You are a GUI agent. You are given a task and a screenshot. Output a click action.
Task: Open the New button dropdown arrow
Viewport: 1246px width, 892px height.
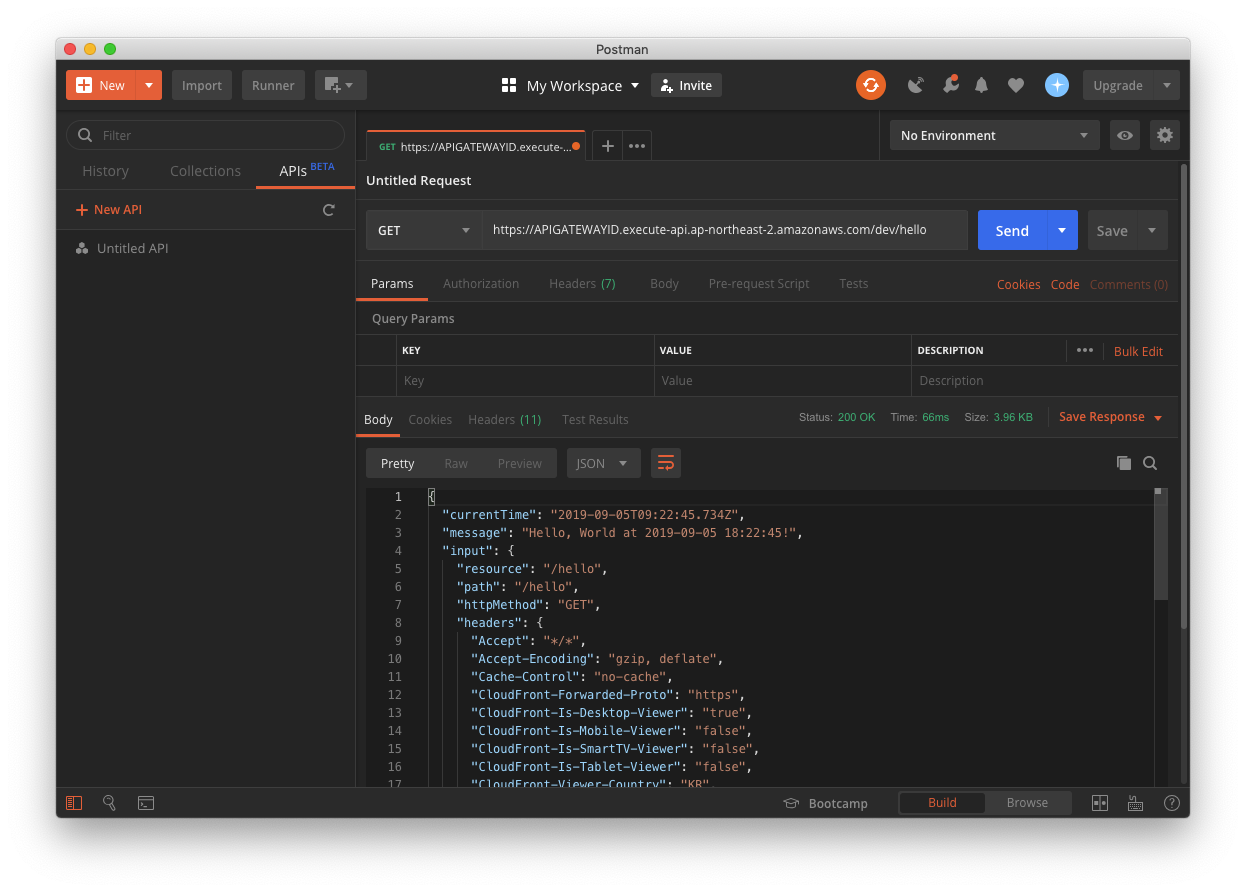[x=148, y=85]
